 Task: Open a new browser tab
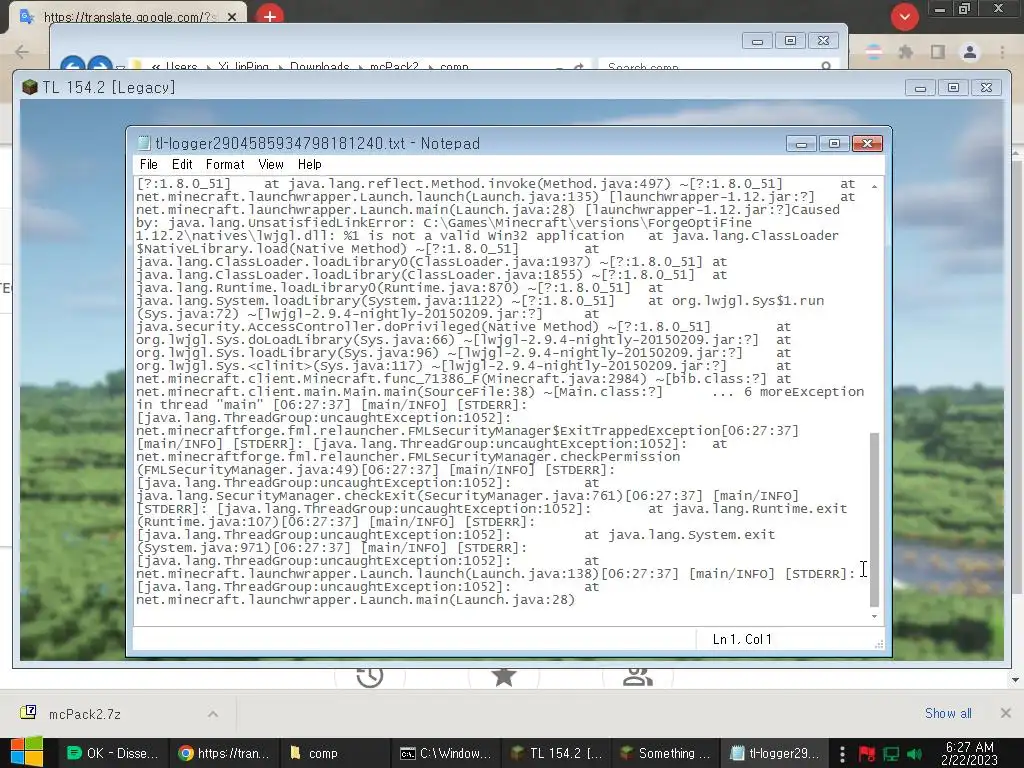coord(270,16)
